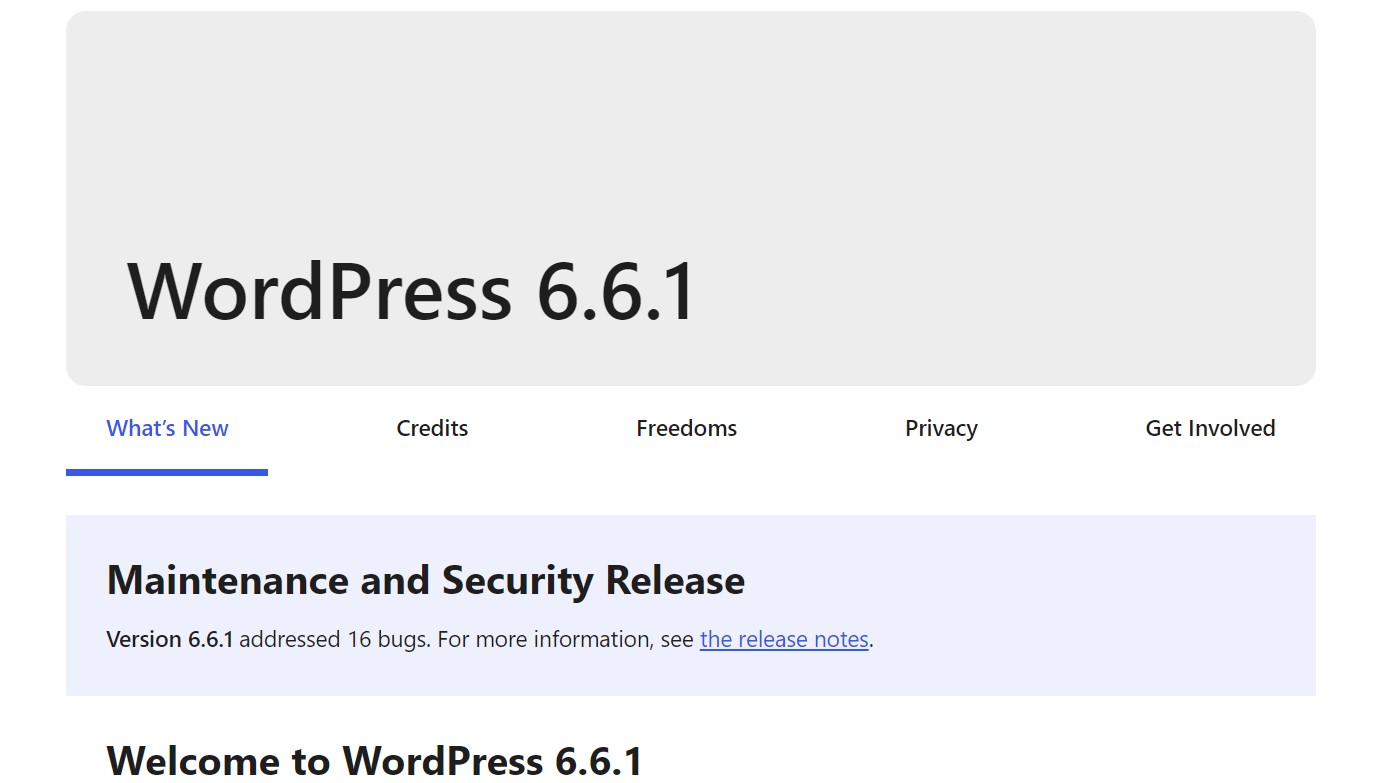Click the blue underline below What's New
This screenshot has height=783, width=1385.
click(167, 472)
